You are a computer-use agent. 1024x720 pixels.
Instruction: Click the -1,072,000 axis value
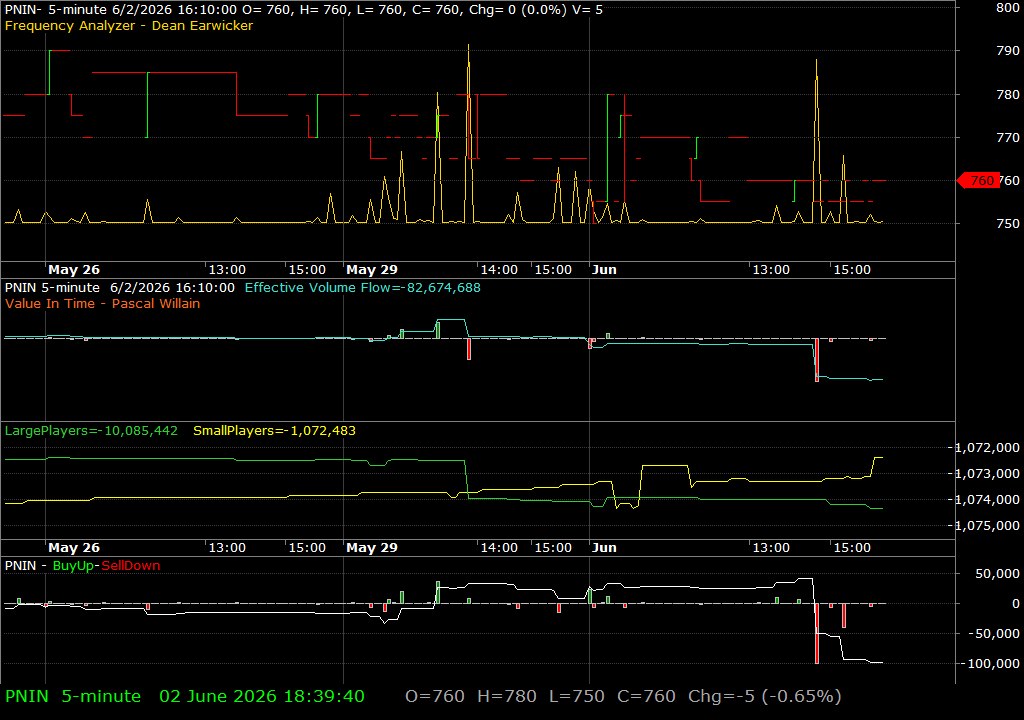[x=985, y=448]
